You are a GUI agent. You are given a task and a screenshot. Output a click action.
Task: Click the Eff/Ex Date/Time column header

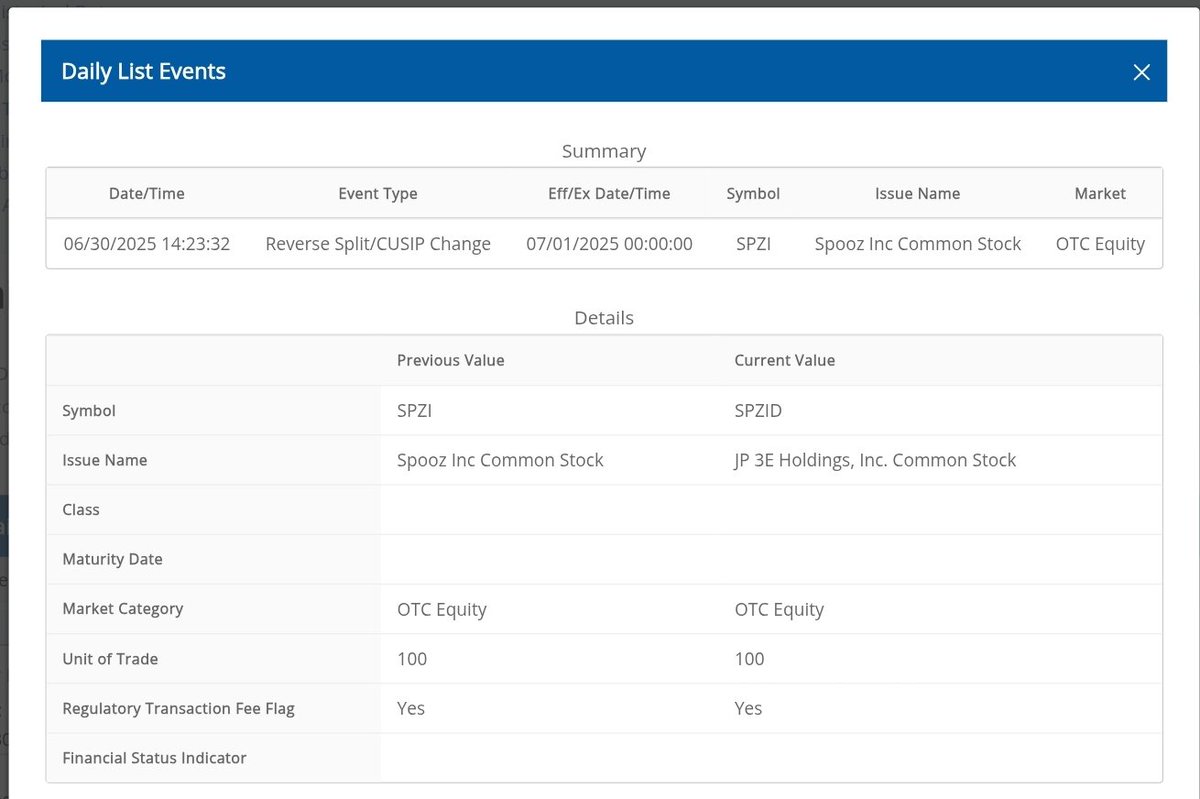(609, 193)
